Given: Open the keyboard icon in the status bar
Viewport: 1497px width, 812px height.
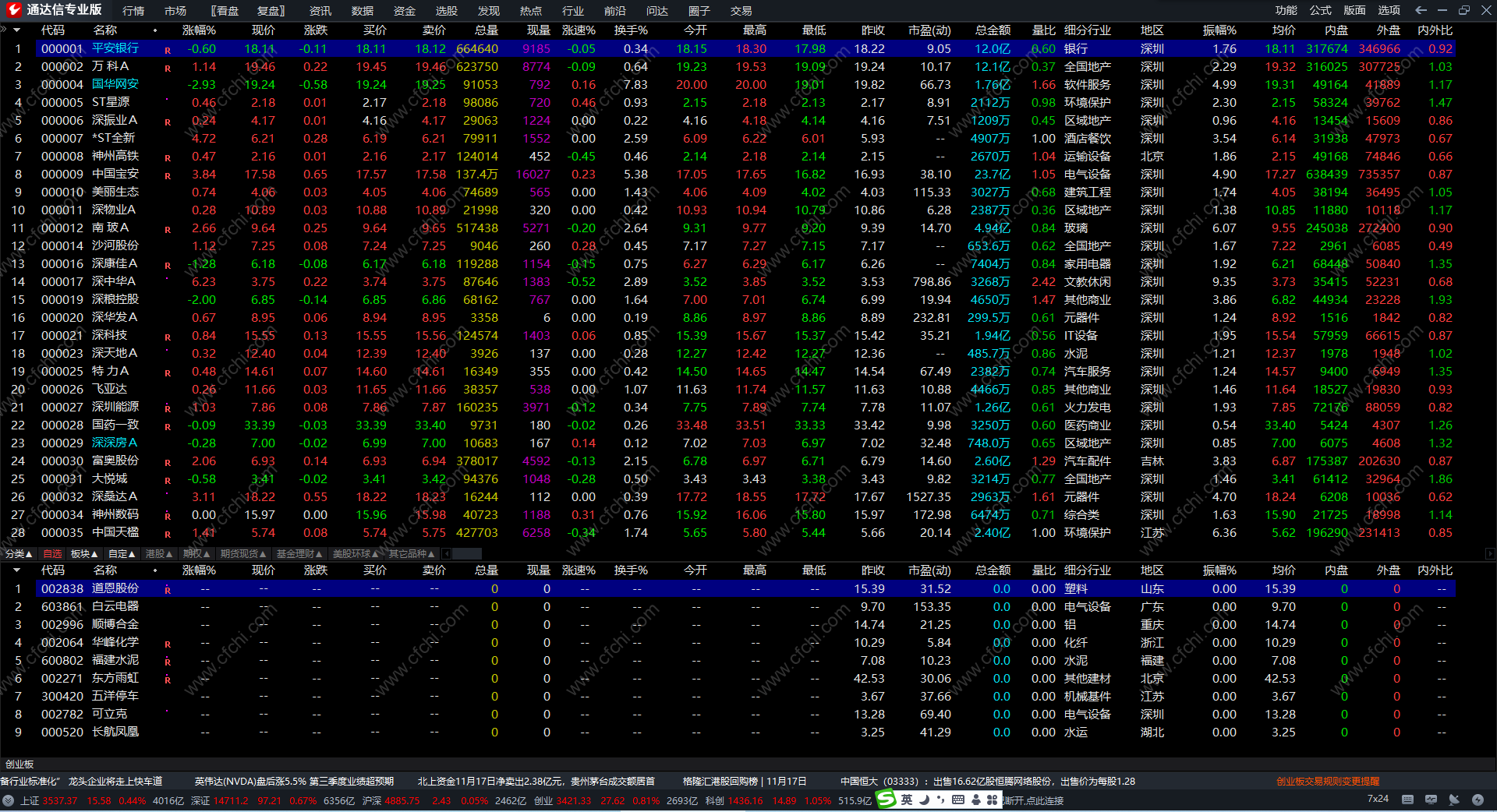Looking at the screenshot, I should coord(1407,800).
